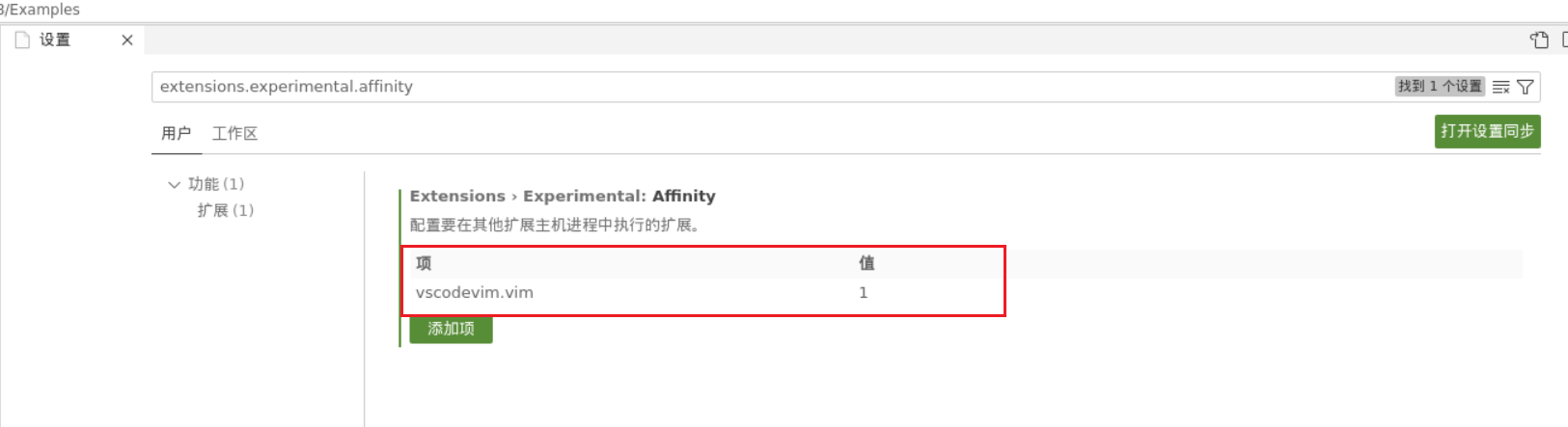The height and width of the screenshot is (427, 1568).
Task: Activate the 设置 editor tab title
Action: pyautogui.click(x=55, y=40)
